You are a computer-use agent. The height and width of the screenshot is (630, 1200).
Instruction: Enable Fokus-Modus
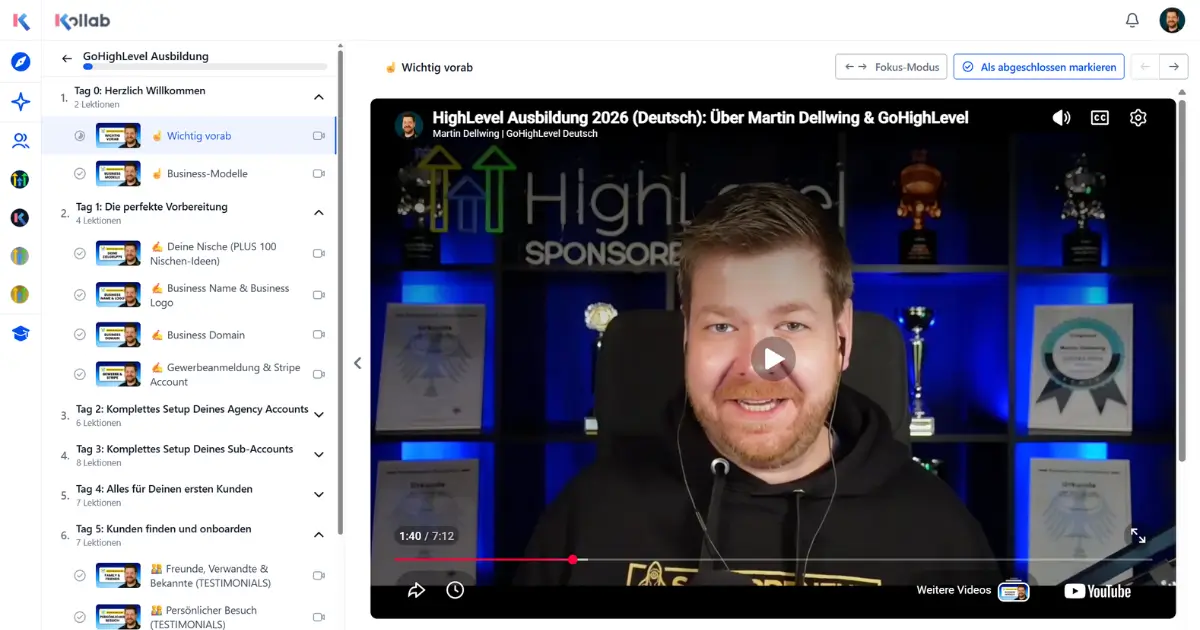coord(891,67)
